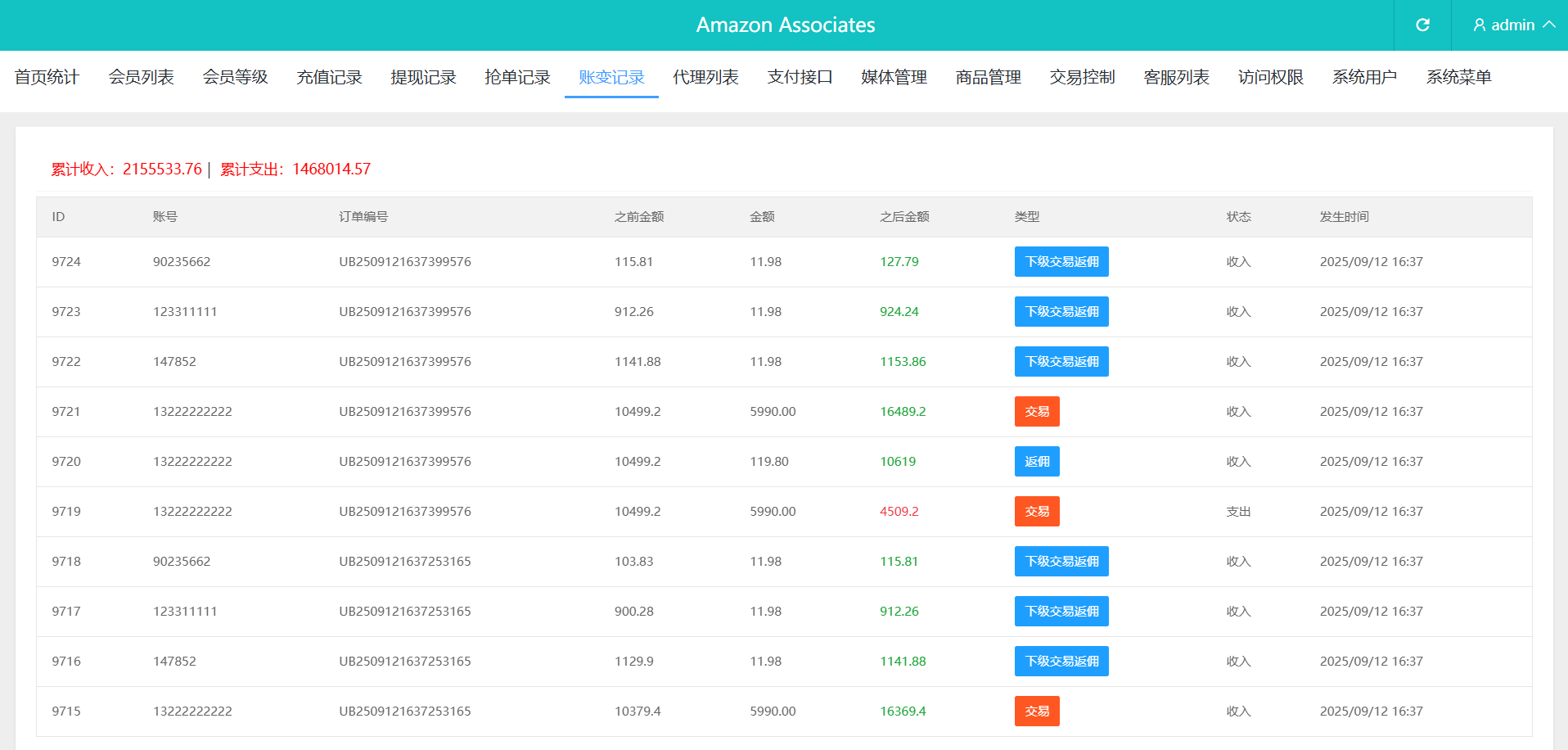Open the 系统菜单 tab
The image size is (1568, 750).
1458,77
